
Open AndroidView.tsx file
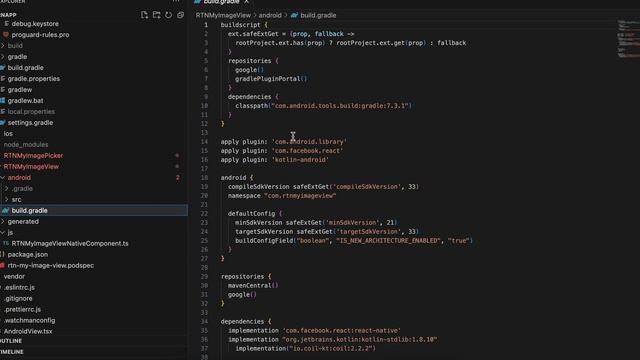click(x=28, y=332)
